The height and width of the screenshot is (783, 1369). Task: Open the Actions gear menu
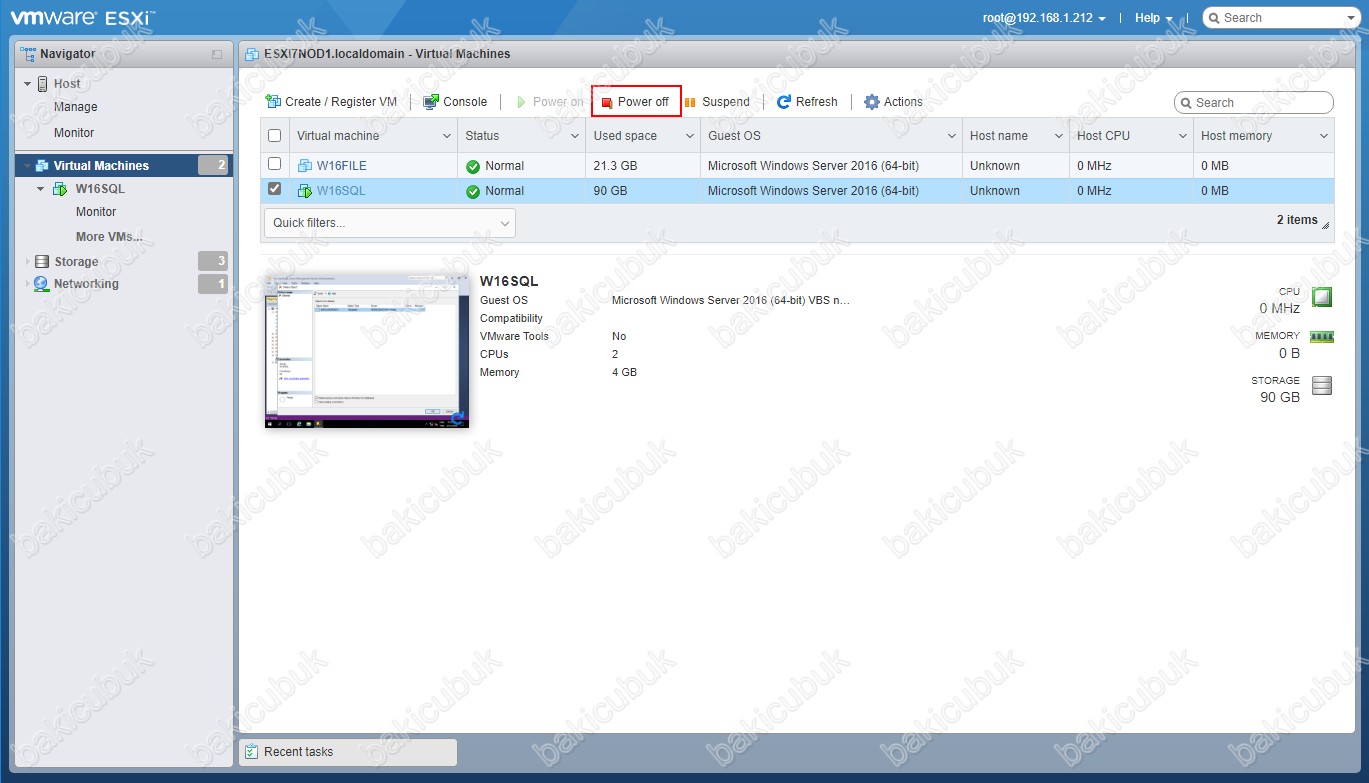(893, 102)
